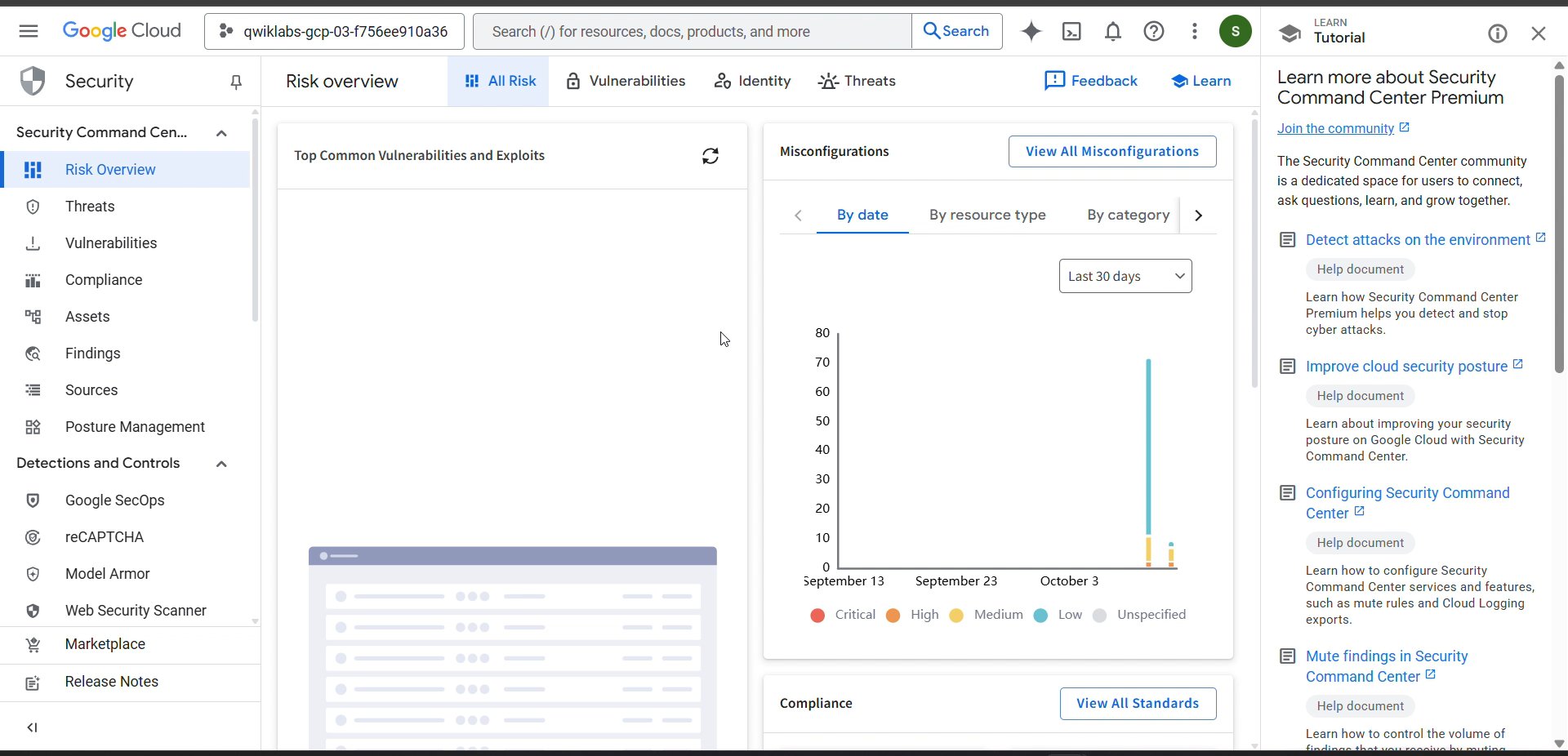Image resolution: width=1568 pixels, height=756 pixels.
Task: Click View All Misconfigurations button
Action: pos(1112,151)
